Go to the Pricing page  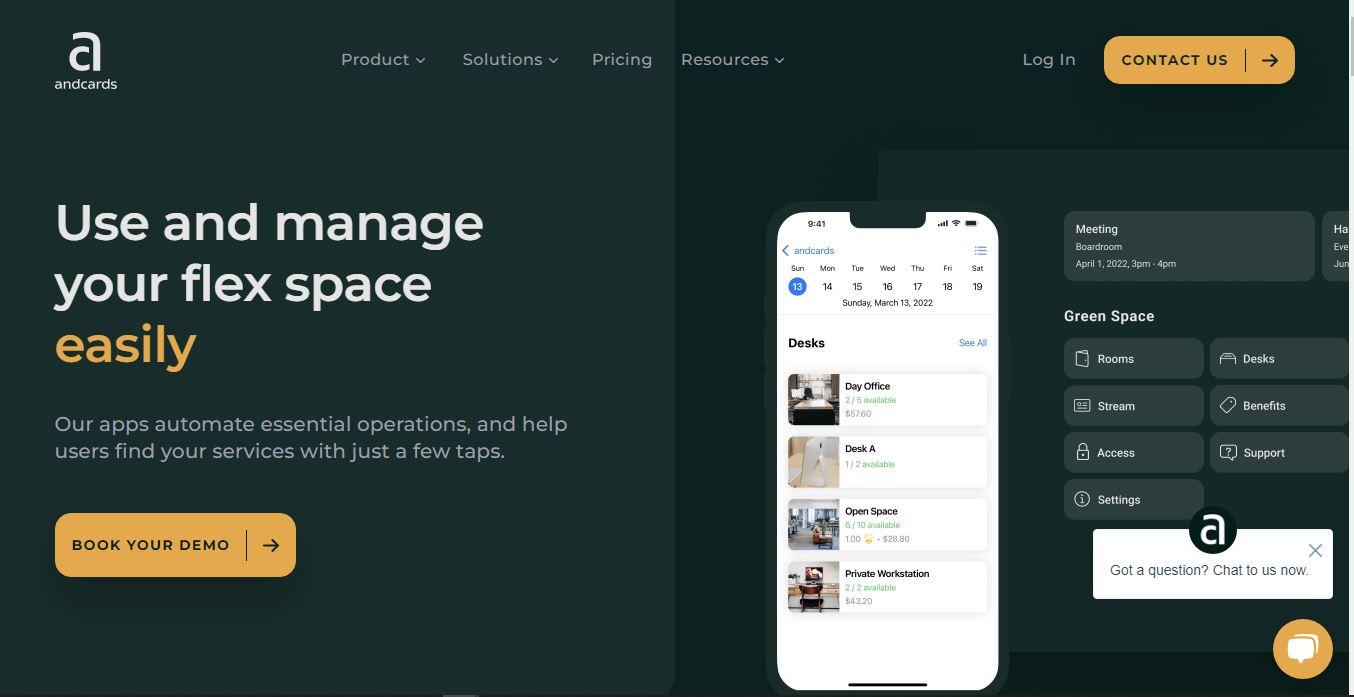(x=622, y=60)
